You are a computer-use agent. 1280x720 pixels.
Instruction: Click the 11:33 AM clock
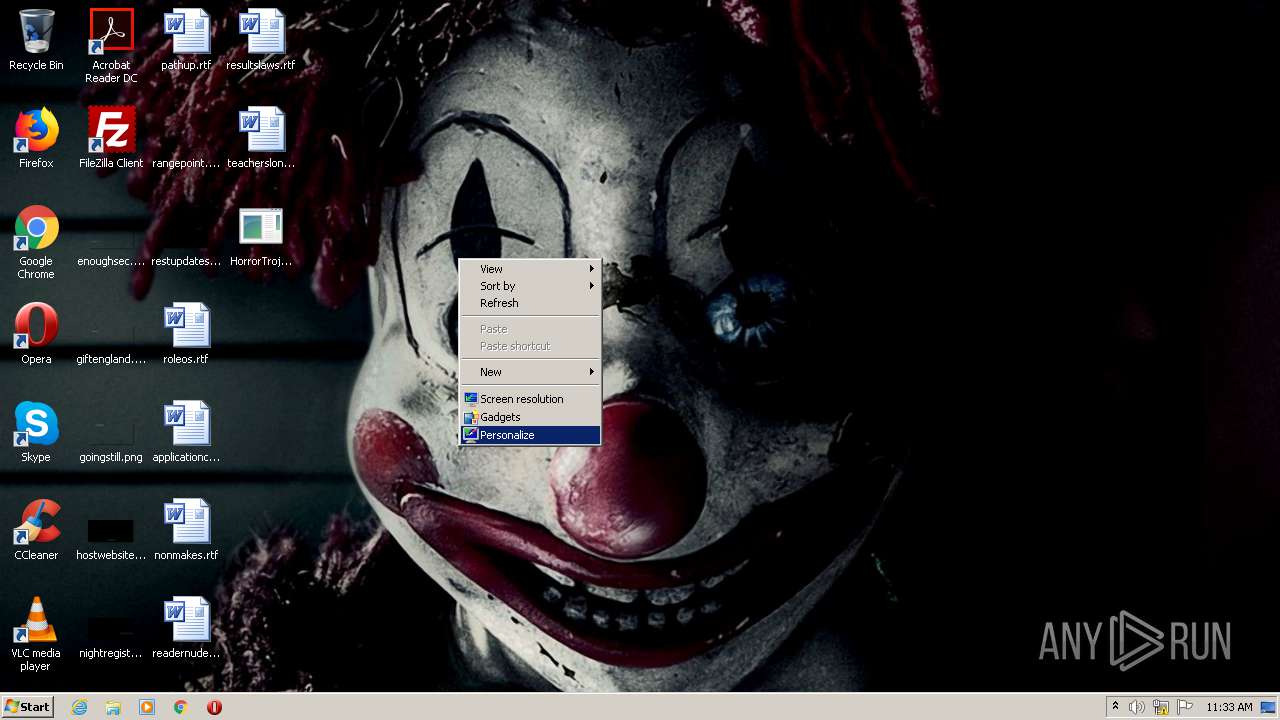click(x=1229, y=707)
